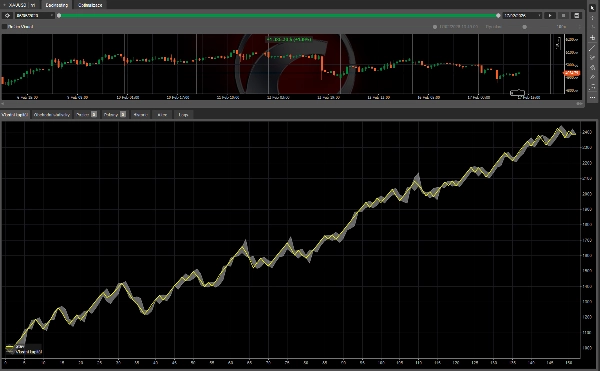Open the backtest end date dropdown
The height and width of the screenshot is (371, 600).
[x=522, y=16]
